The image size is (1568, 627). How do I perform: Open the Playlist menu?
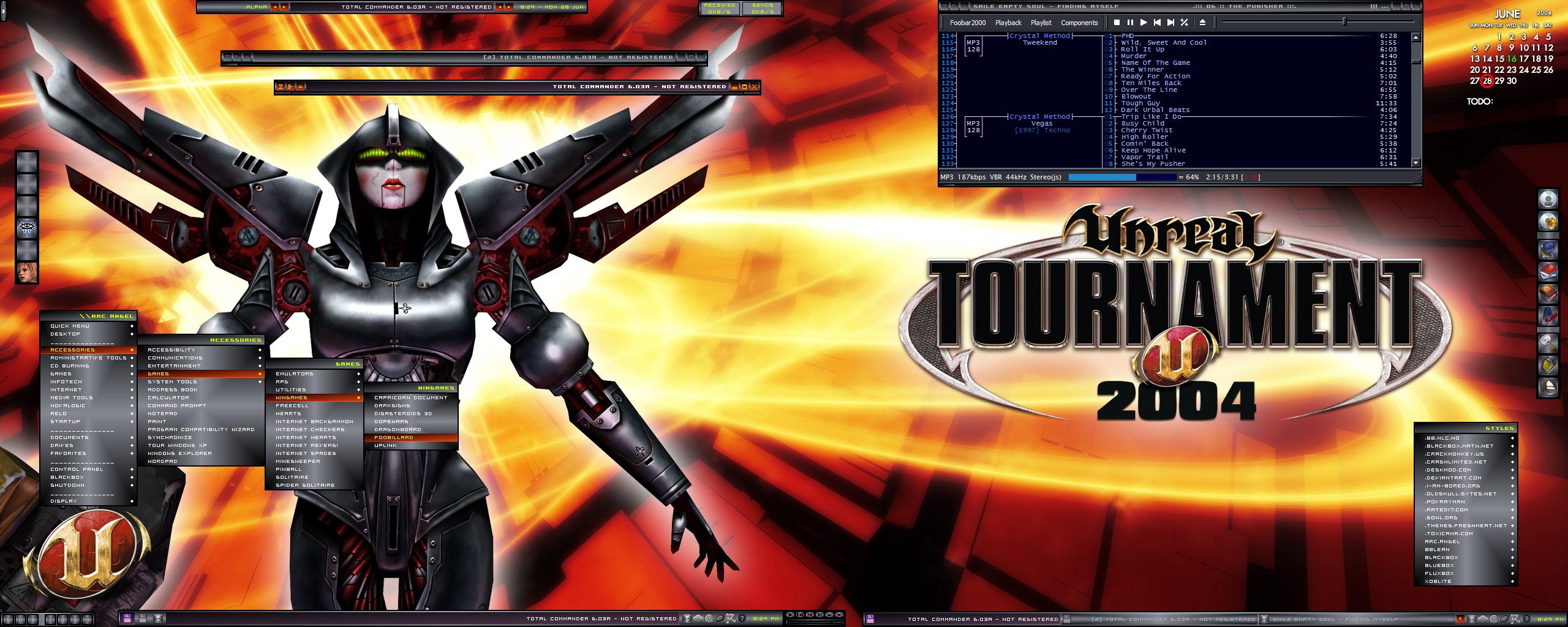point(1041,23)
